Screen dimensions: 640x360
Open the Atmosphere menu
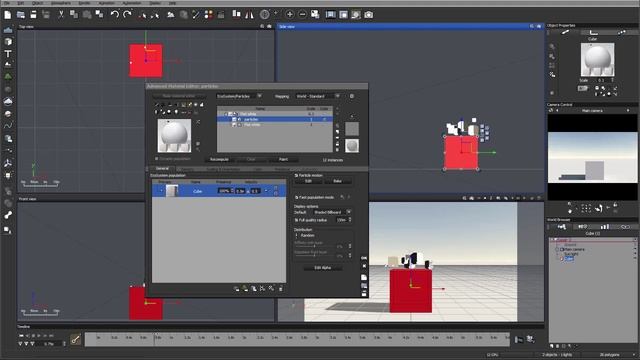(x=61, y=3)
